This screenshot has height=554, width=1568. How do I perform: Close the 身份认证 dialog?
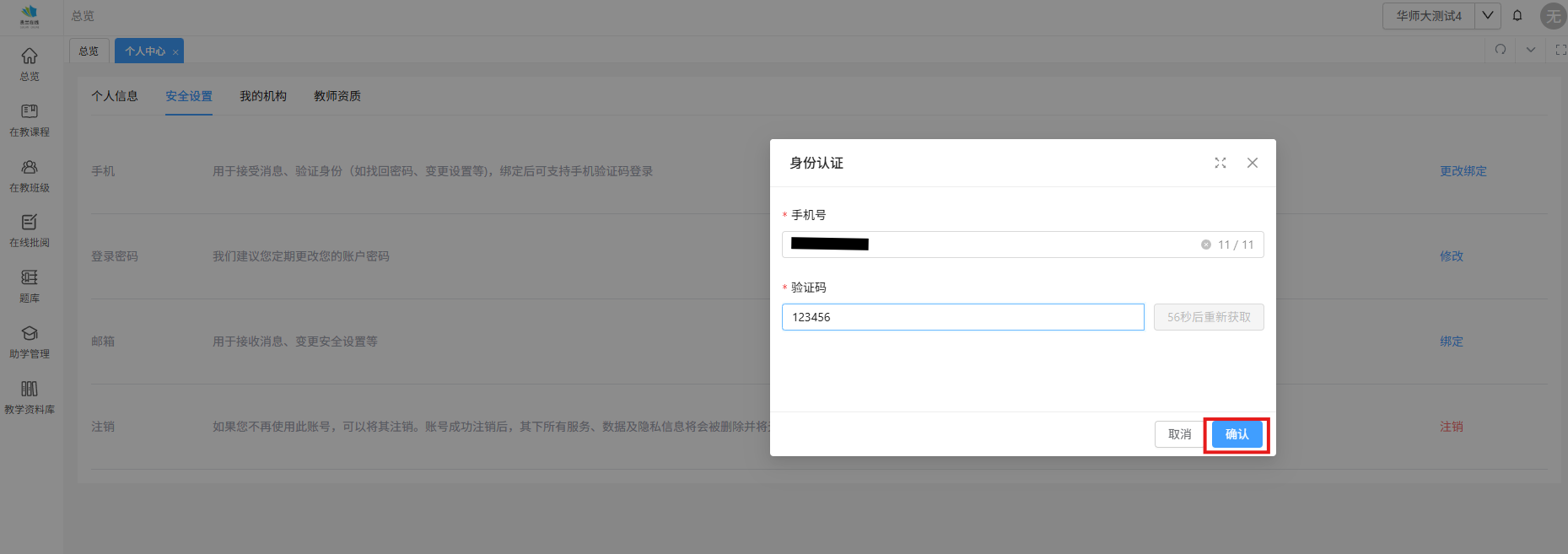click(1253, 163)
